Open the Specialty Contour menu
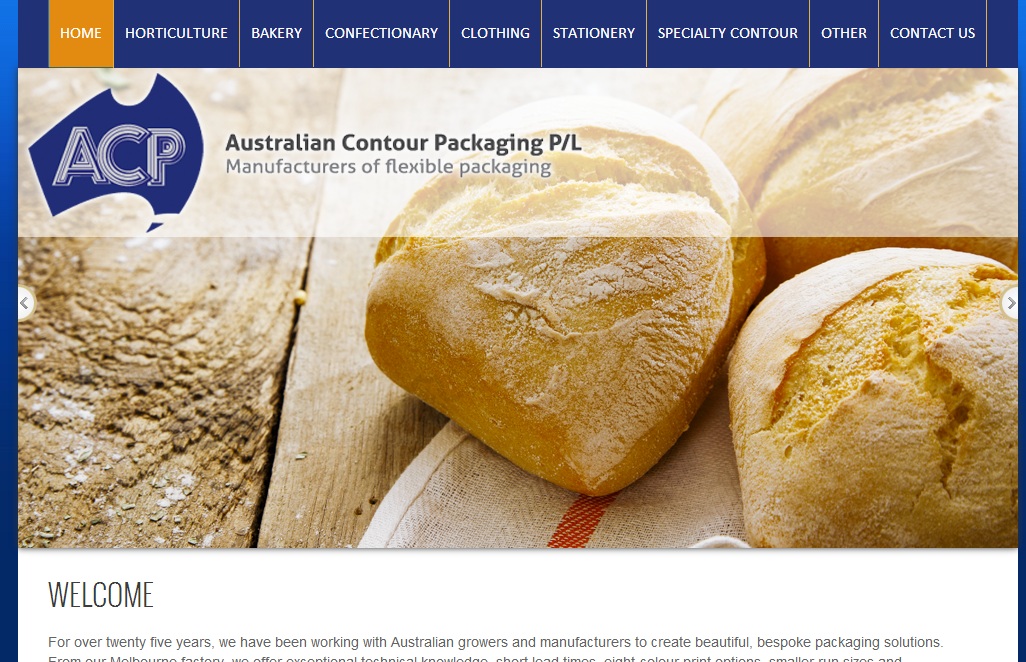1026x662 pixels. click(728, 33)
